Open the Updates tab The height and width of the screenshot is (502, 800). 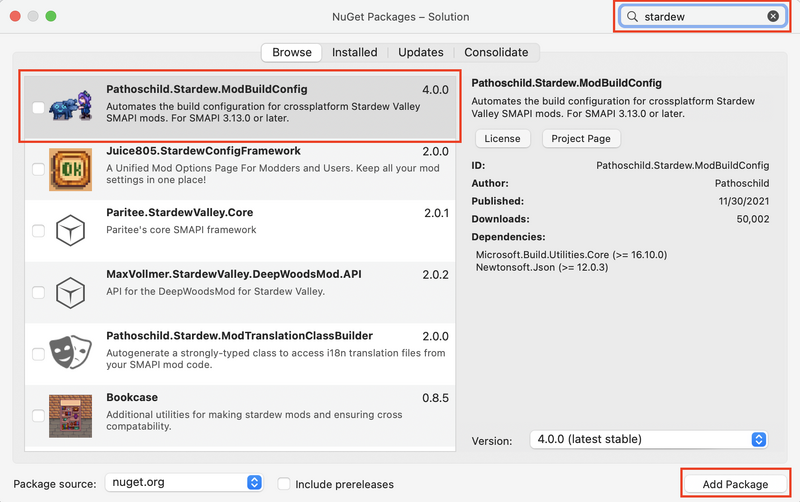tap(421, 52)
